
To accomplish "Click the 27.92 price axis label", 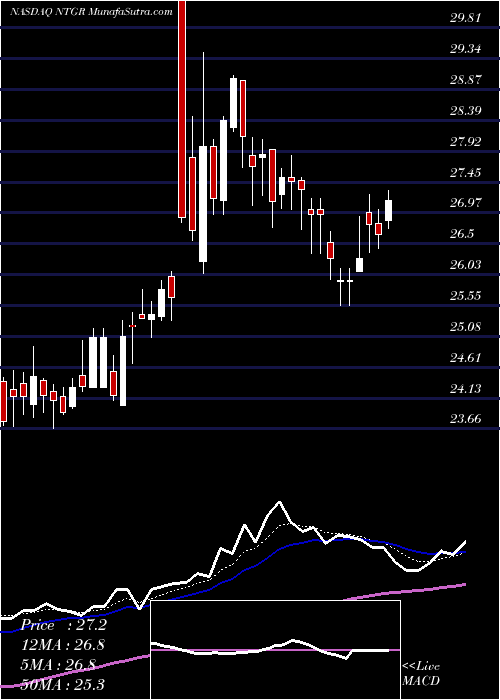I will click(x=466, y=142).
